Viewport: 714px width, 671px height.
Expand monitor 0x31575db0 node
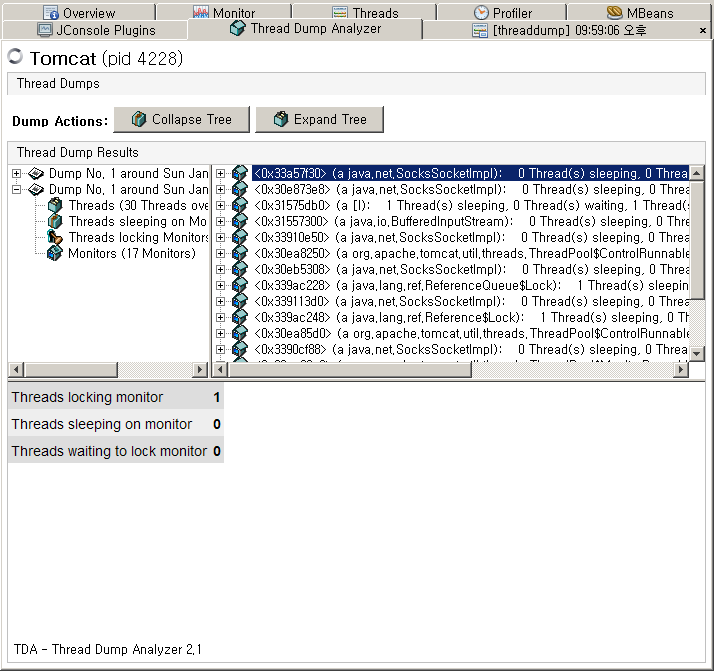220,205
